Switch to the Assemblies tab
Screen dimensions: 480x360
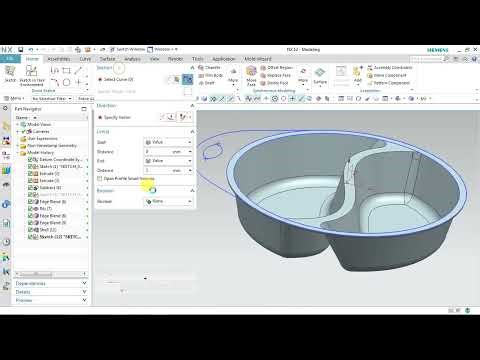(59, 59)
